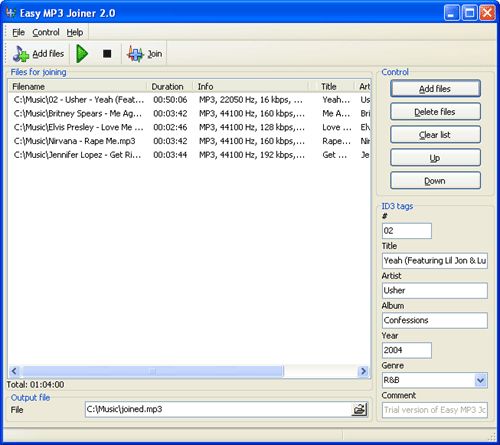Click the 192 kbps info cell
500x445 pixels.
[x=252, y=155]
